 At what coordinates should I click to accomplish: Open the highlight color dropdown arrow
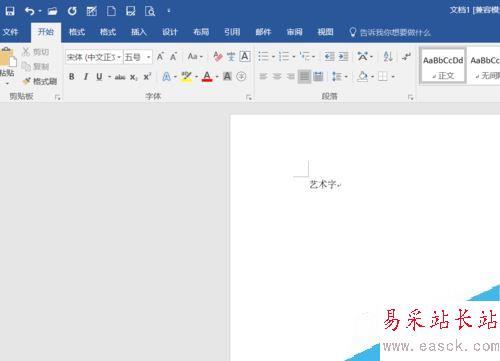point(197,77)
